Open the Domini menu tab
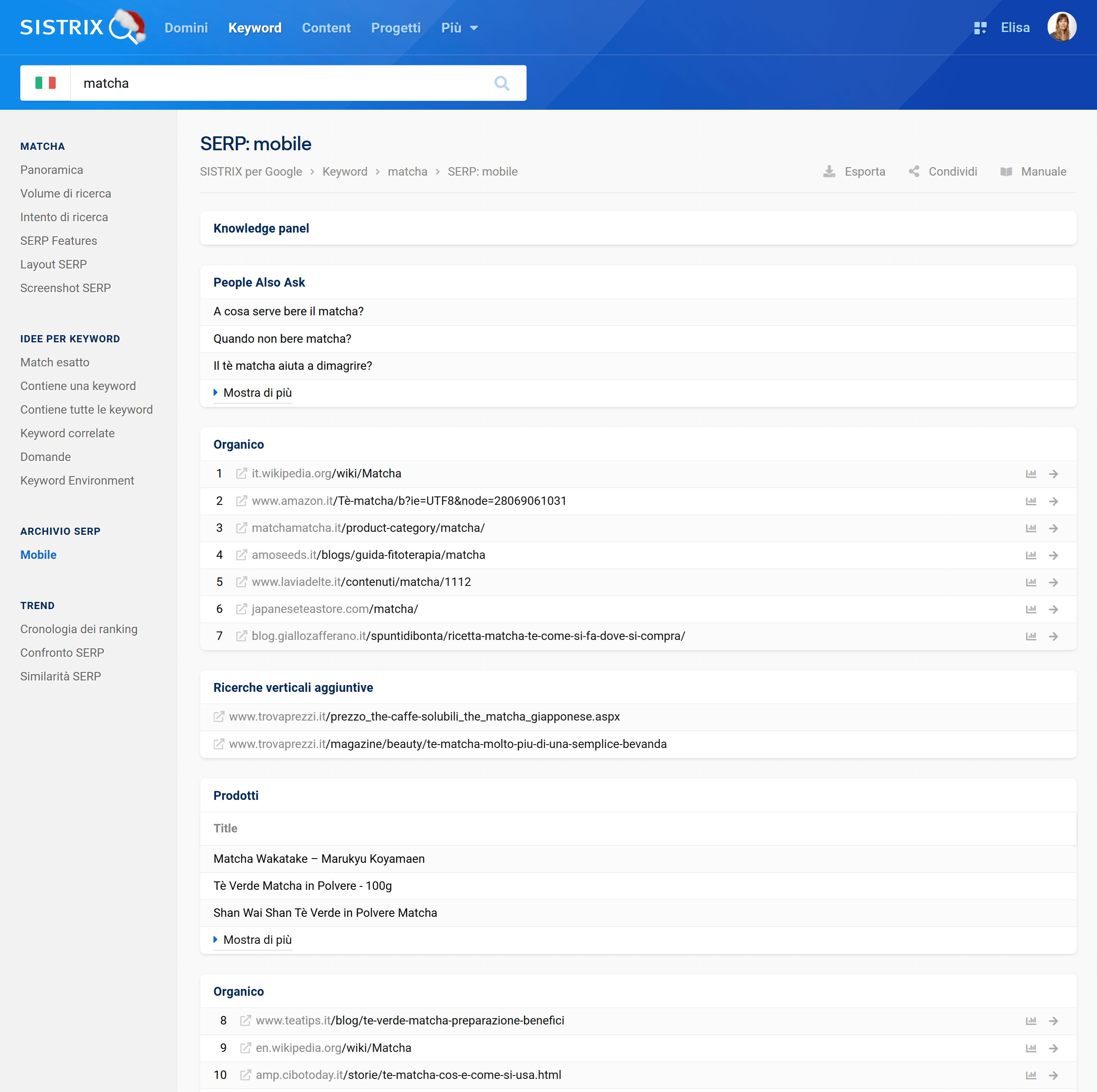 pyautogui.click(x=186, y=28)
